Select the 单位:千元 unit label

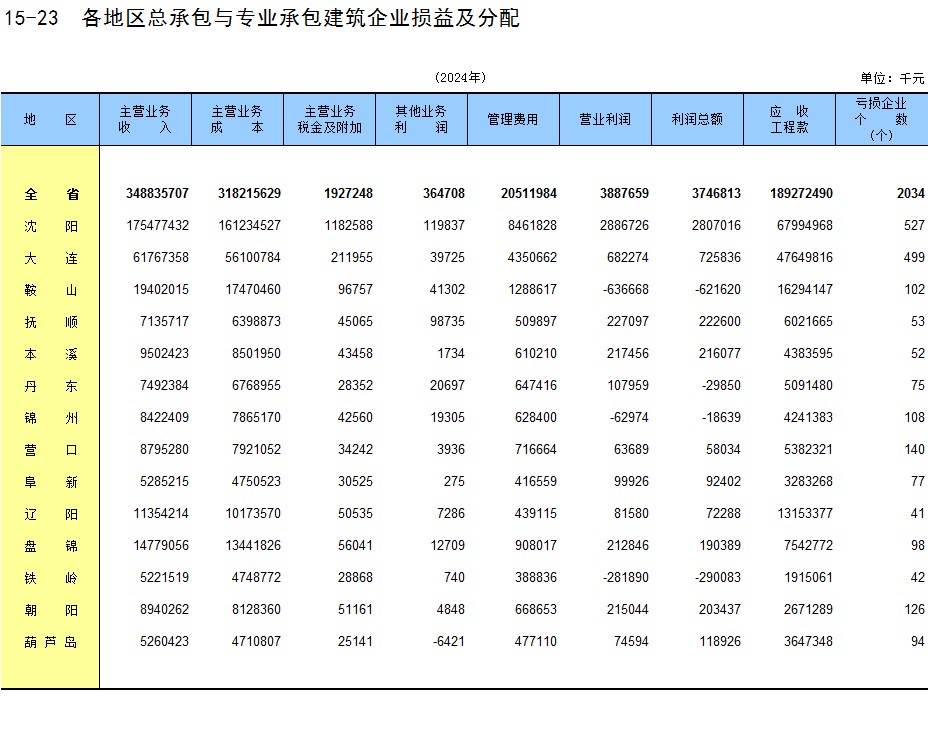pyautogui.click(x=892, y=78)
